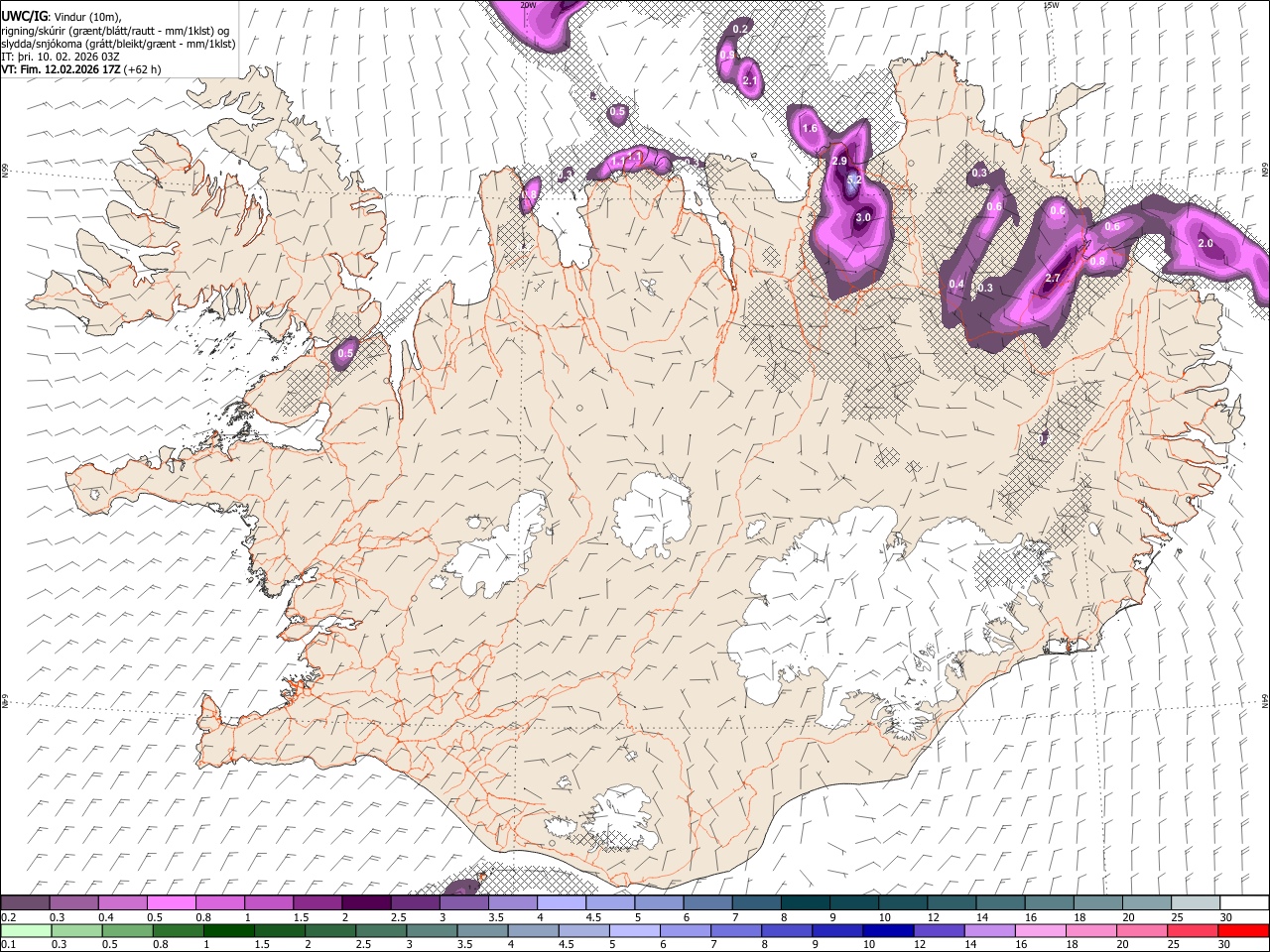
Task: Click the '15W' longitude label
Action: 1051,5
